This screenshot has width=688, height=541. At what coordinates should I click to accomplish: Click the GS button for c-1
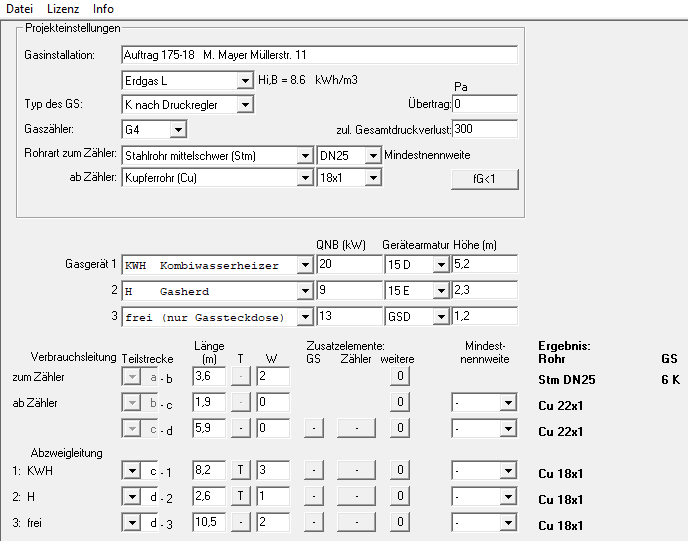(314, 470)
